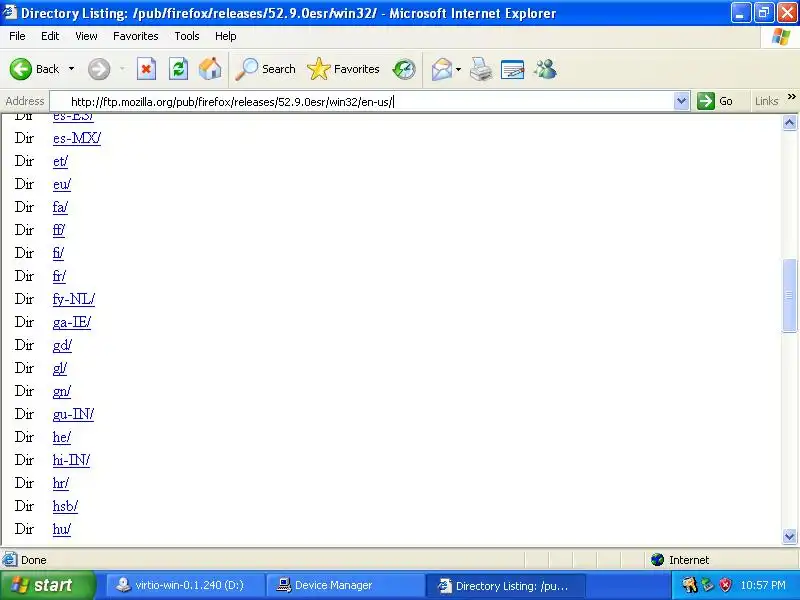
Task: Expand the Address bar dropdown arrow
Action: (x=681, y=102)
